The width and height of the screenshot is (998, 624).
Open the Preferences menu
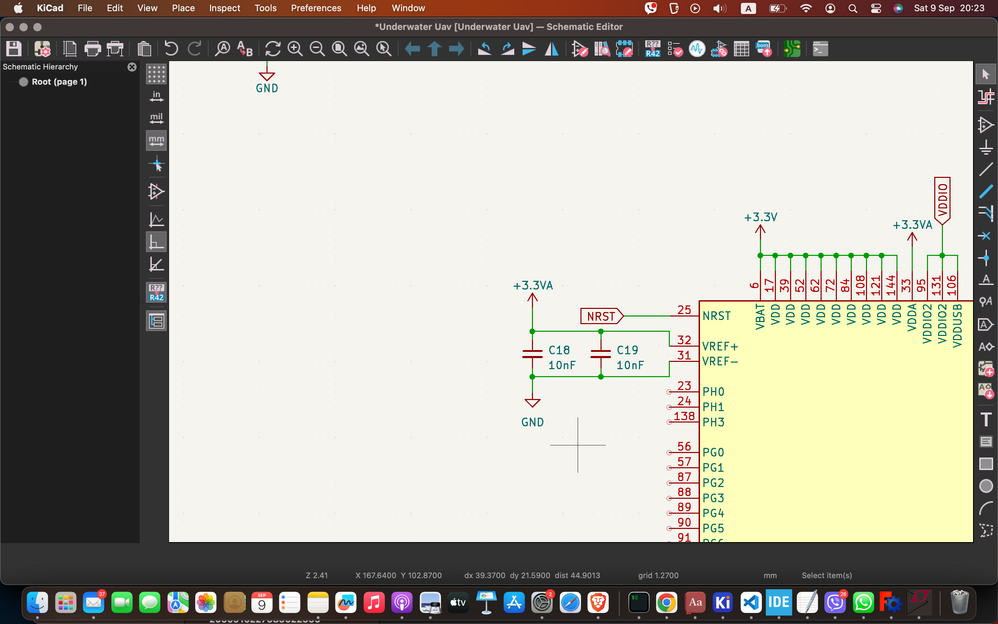pos(316,8)
